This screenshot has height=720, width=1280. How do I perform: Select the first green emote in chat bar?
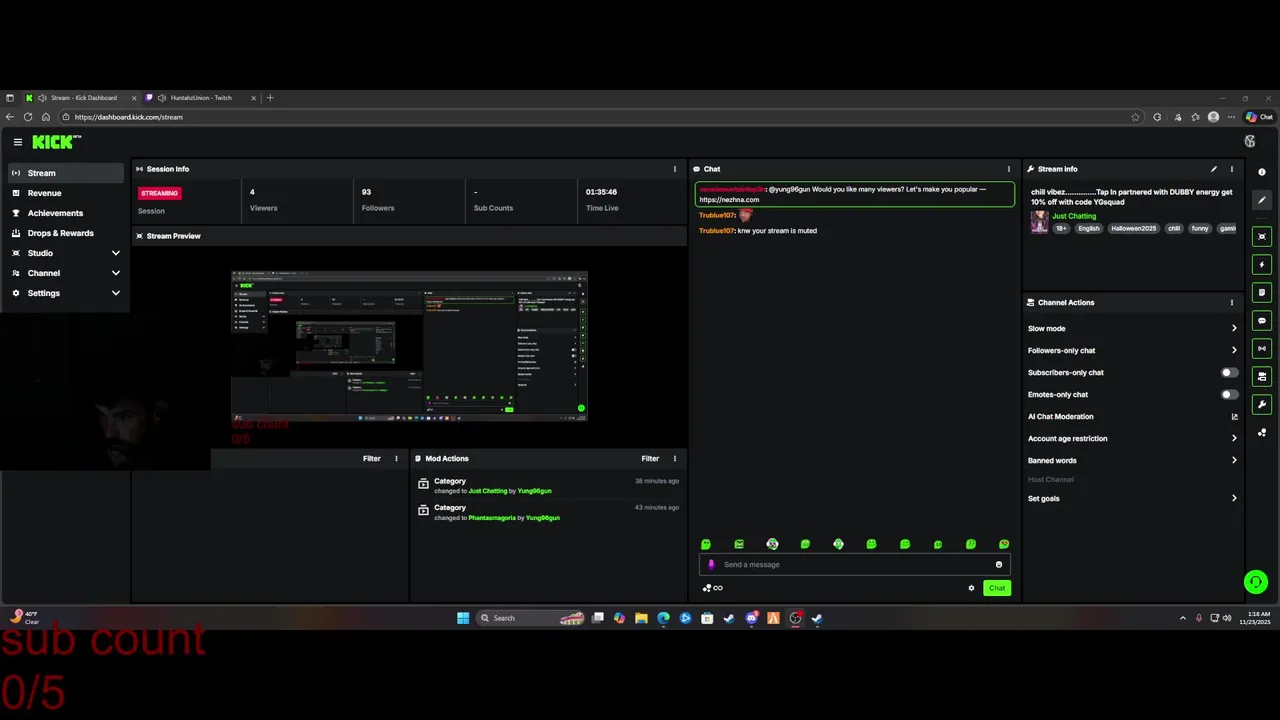(706, 544)
